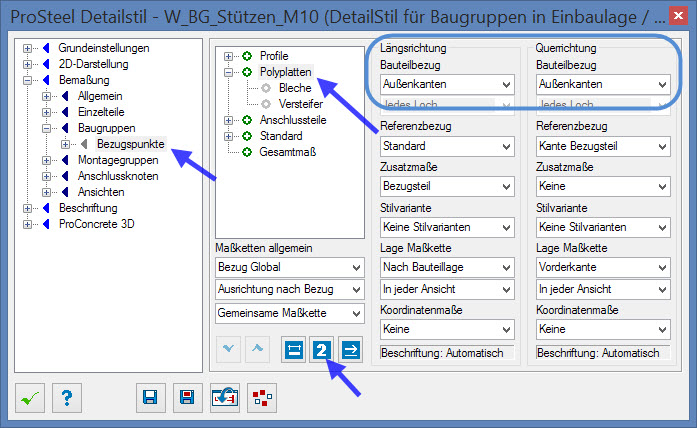Click Längsrichtung Beschriftung: Automatisch field
Image resolution: width=697 pixels, height=428 pixels.
[447, 353]
